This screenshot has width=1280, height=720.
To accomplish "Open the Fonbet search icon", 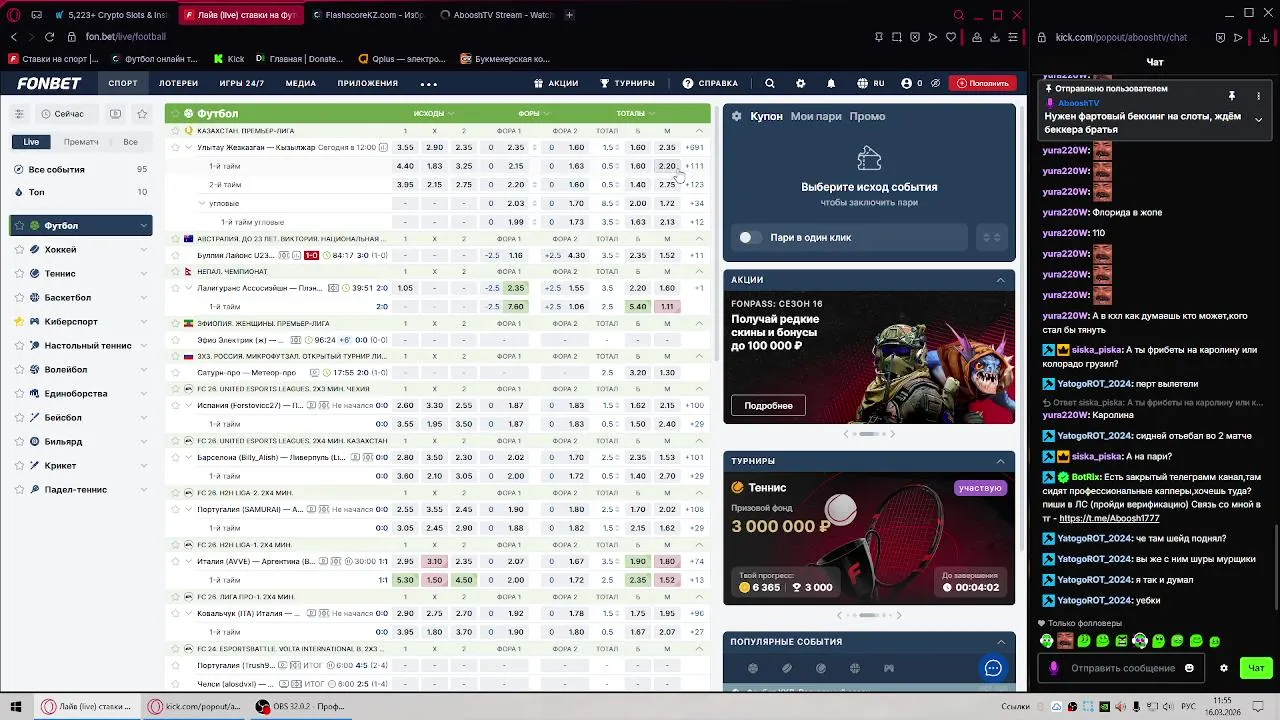I will [x=769, y=83].
